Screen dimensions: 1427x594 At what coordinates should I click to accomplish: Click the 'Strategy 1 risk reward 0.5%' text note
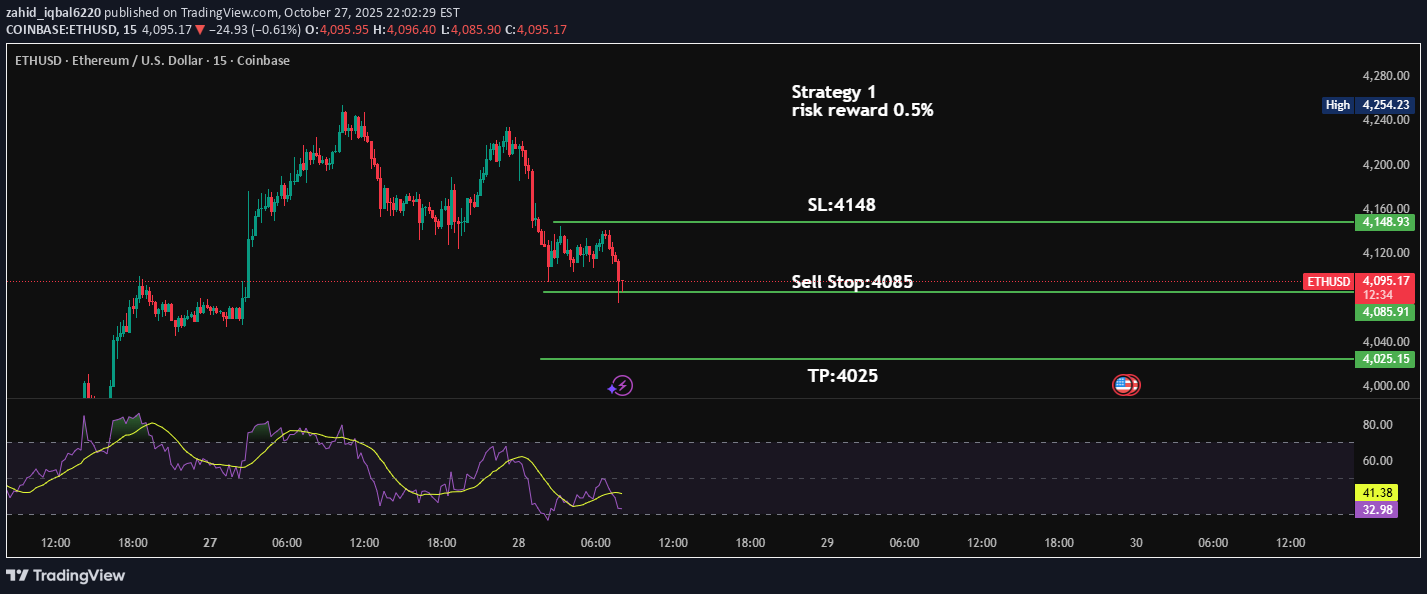coord(862,101)
